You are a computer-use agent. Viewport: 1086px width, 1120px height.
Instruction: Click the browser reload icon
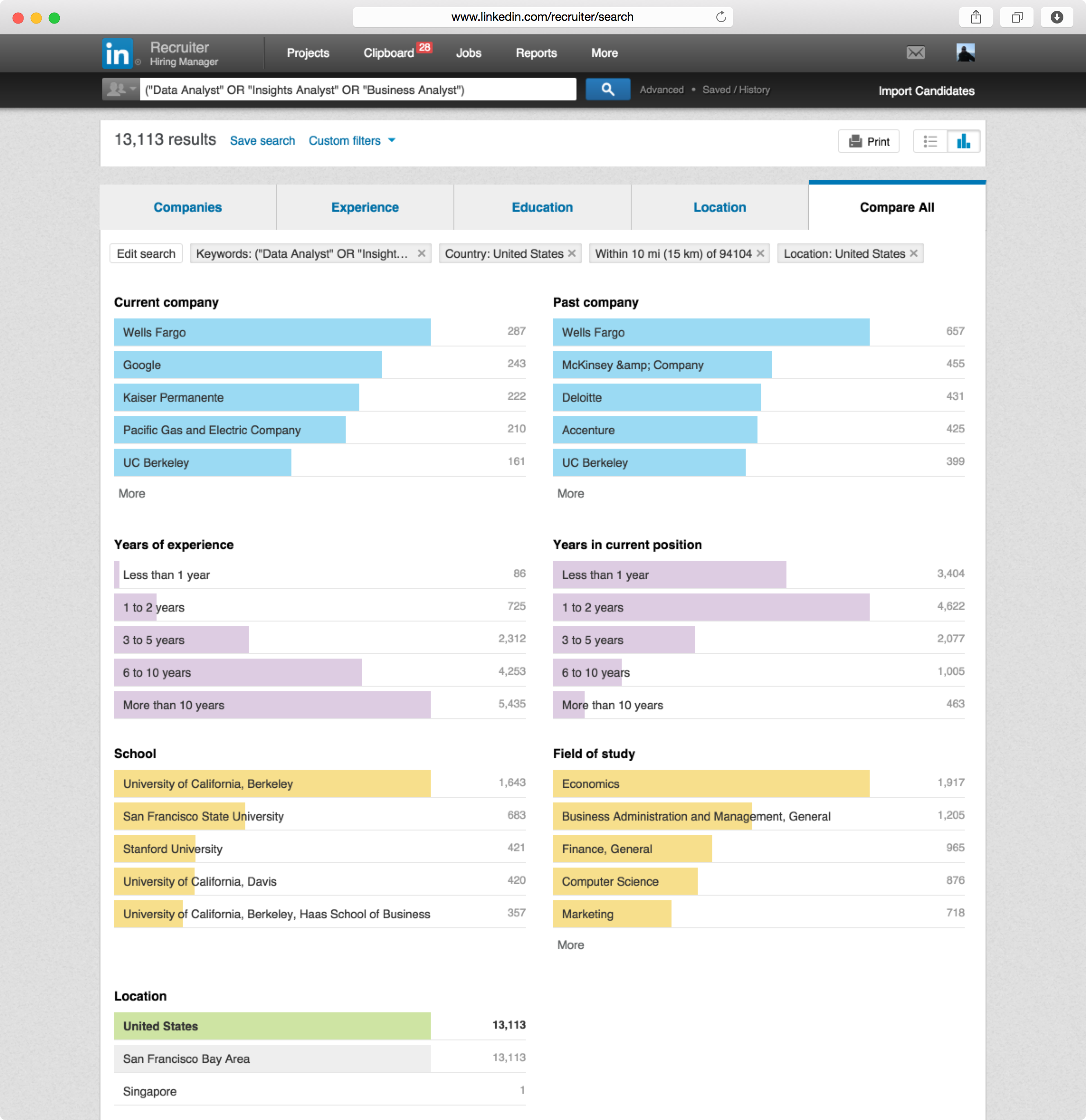tap(721, 17)
